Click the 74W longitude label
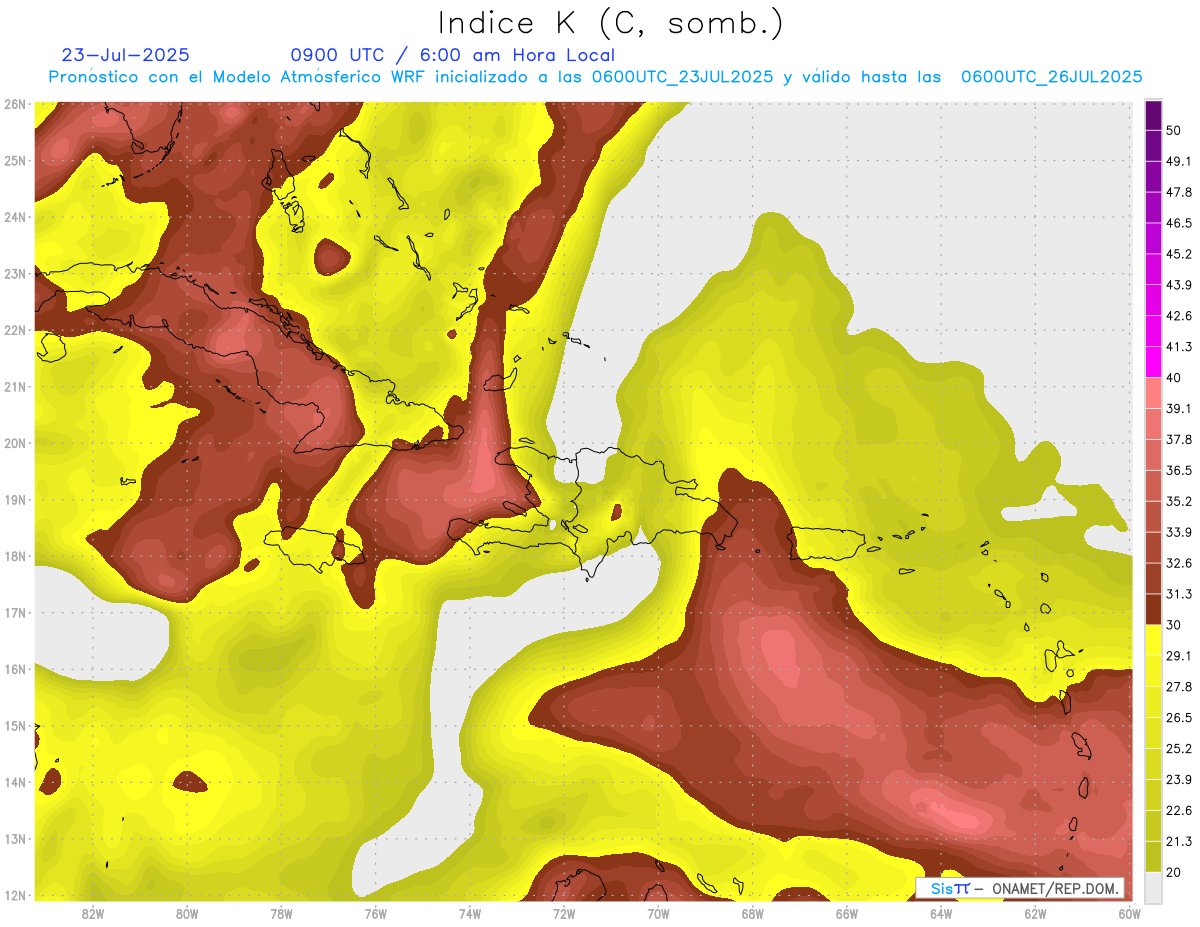 (470, 913)
